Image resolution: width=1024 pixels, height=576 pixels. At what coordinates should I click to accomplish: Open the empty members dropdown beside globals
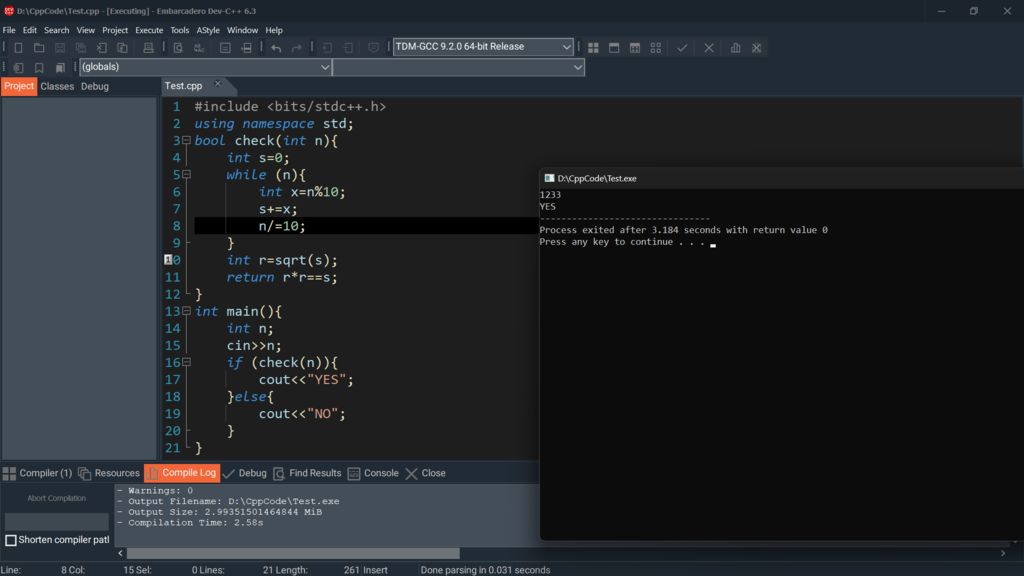pyautogui.click(x=458, y=67)
